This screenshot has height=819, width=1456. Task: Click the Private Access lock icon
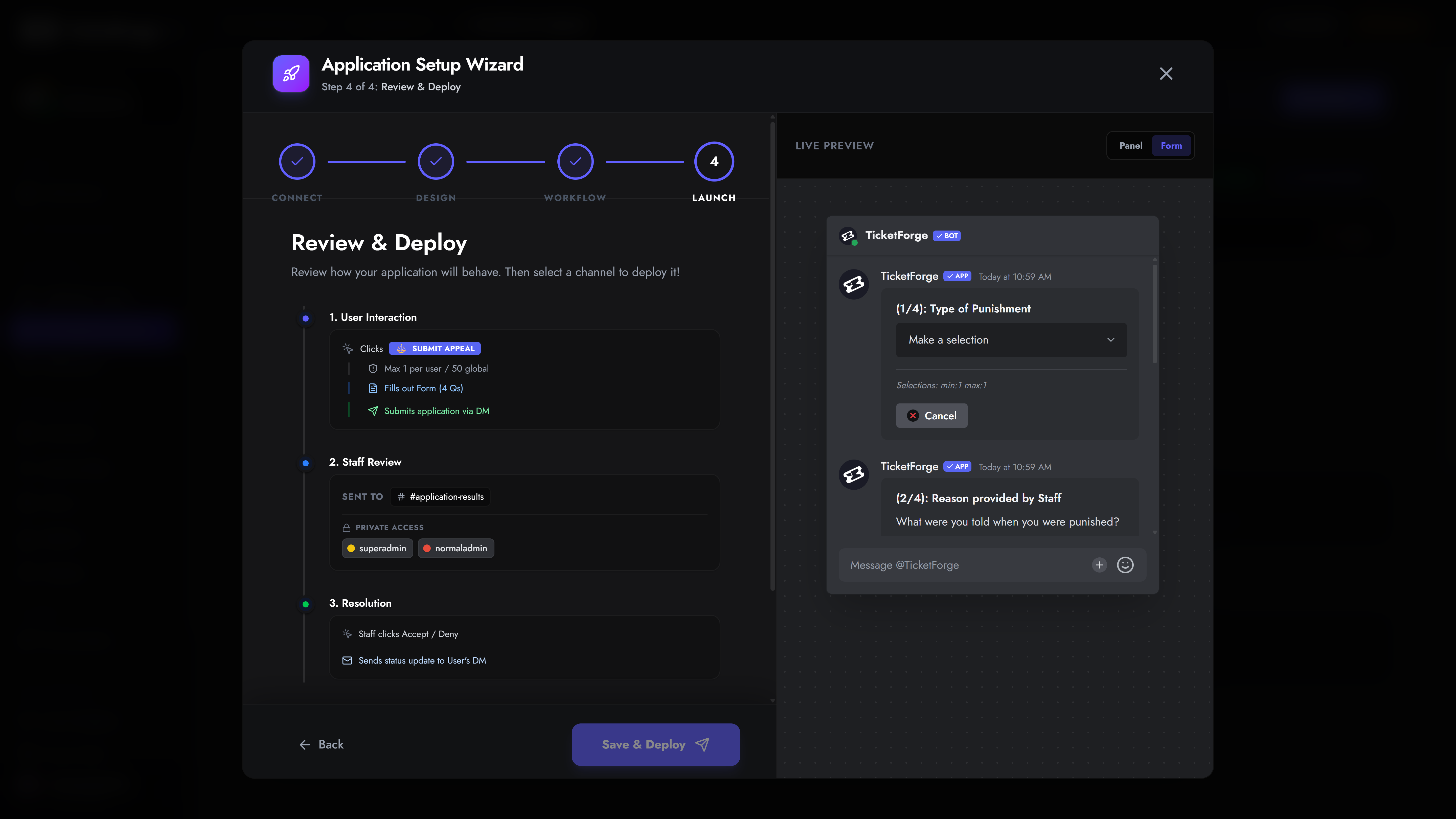(347, 527)
